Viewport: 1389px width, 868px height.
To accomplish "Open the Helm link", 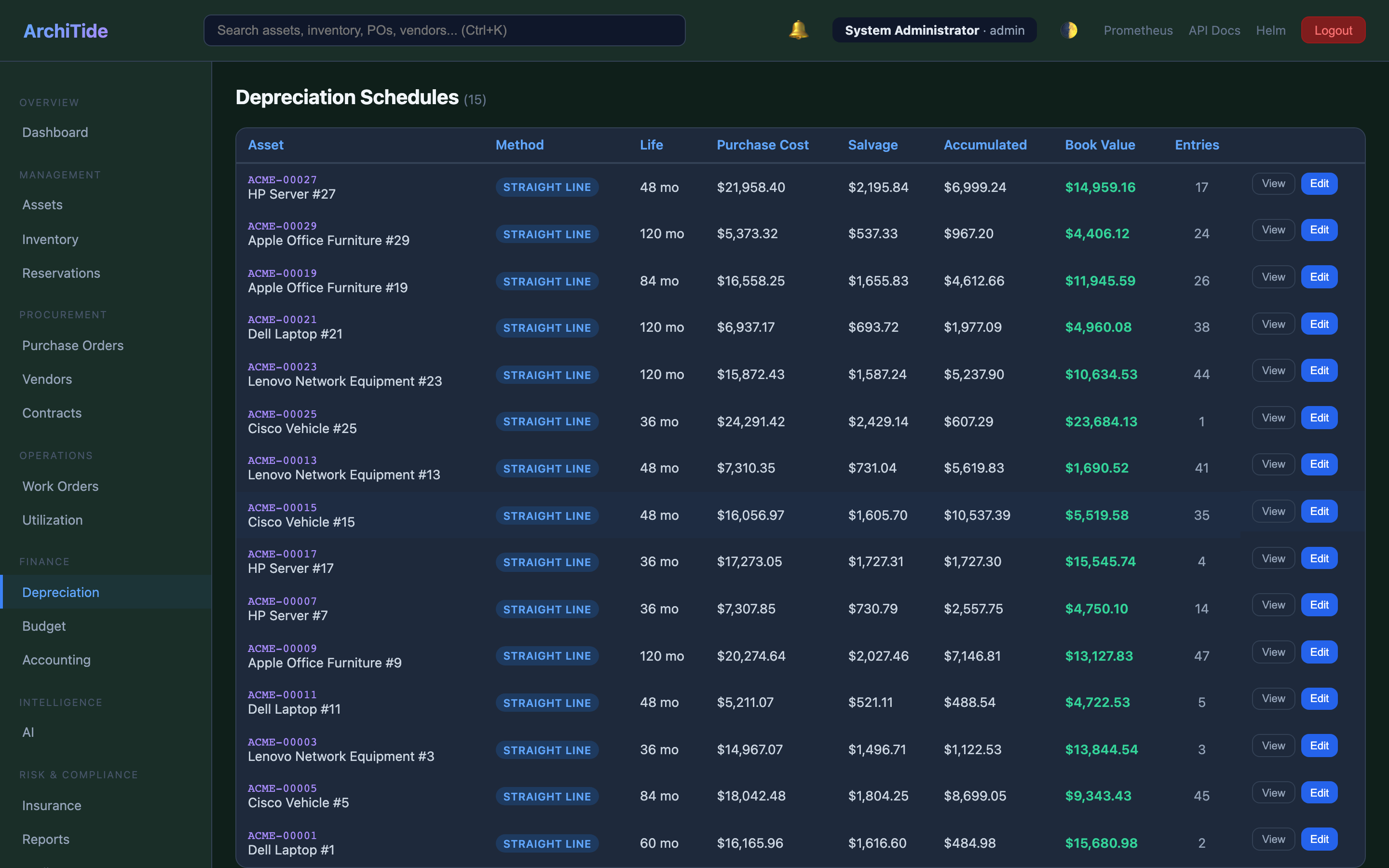I will (x=1270, y=30).
